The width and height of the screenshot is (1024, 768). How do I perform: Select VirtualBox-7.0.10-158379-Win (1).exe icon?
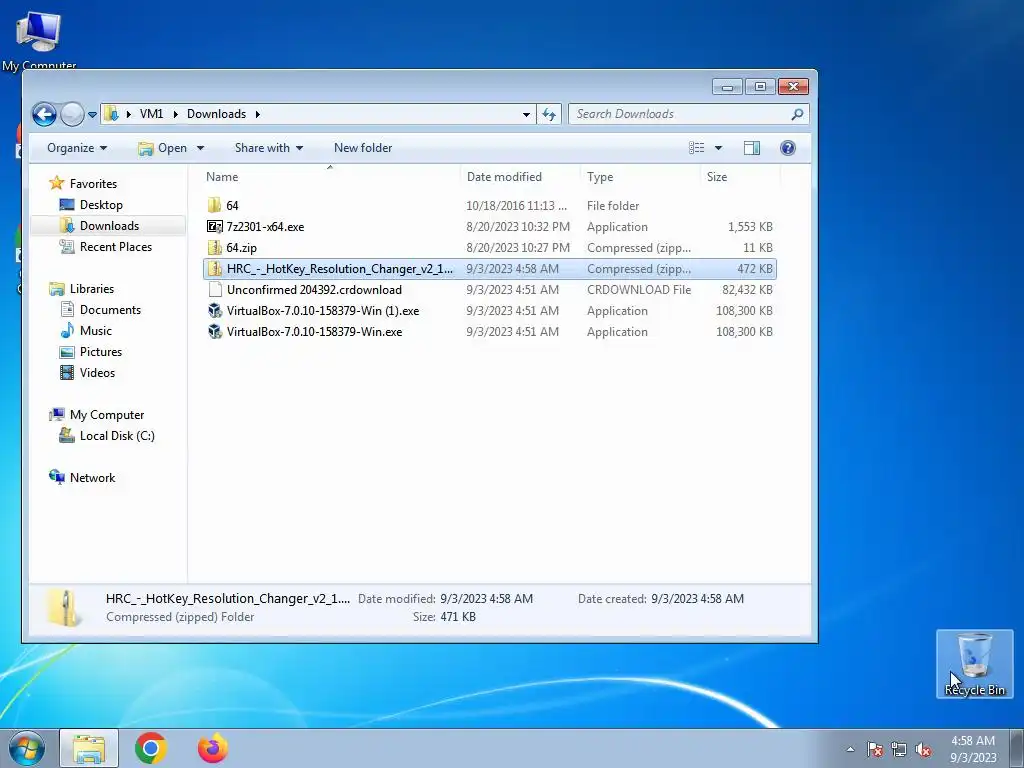point(215,311)
